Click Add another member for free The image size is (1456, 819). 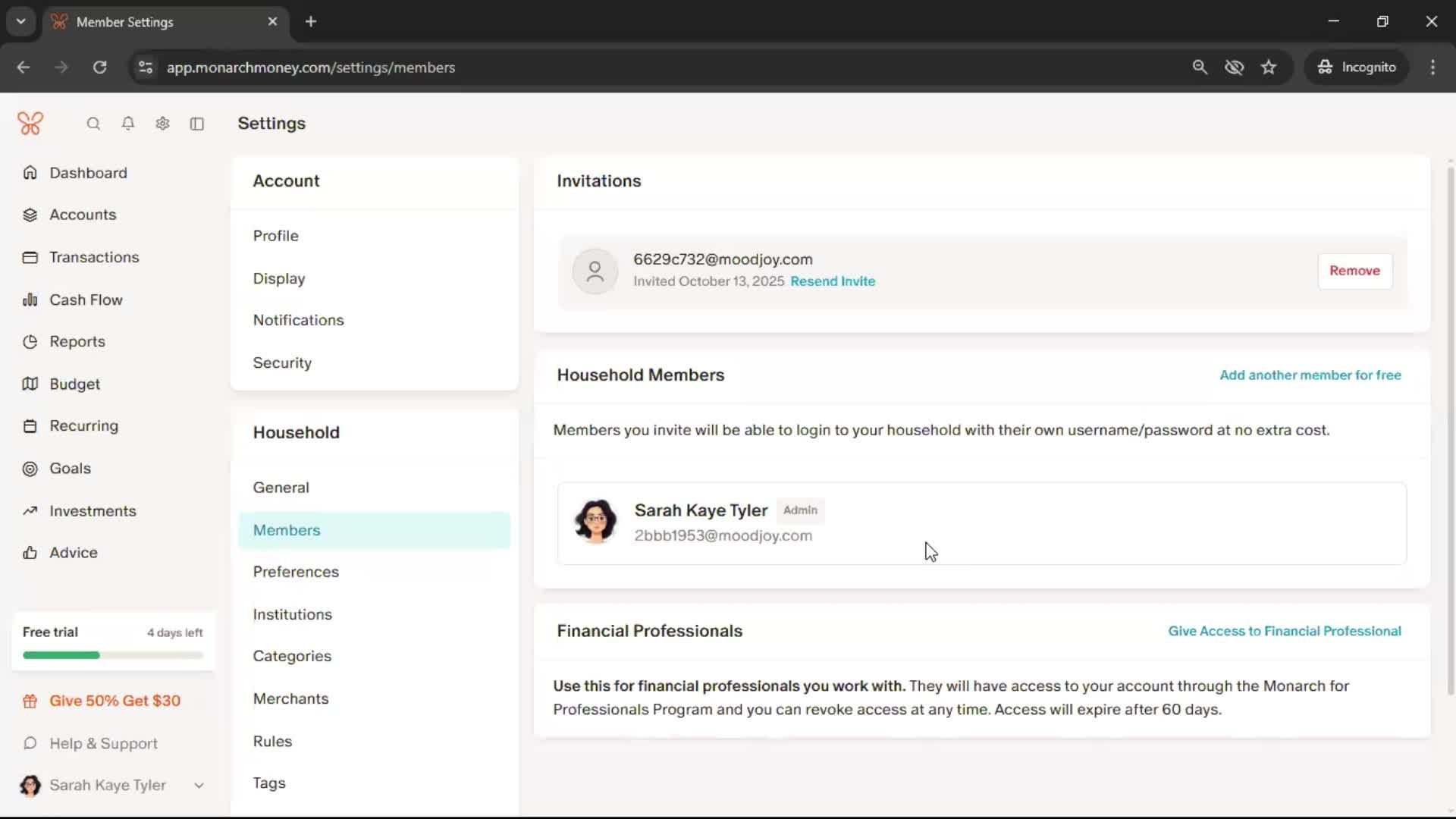[x=1310, y=375]
